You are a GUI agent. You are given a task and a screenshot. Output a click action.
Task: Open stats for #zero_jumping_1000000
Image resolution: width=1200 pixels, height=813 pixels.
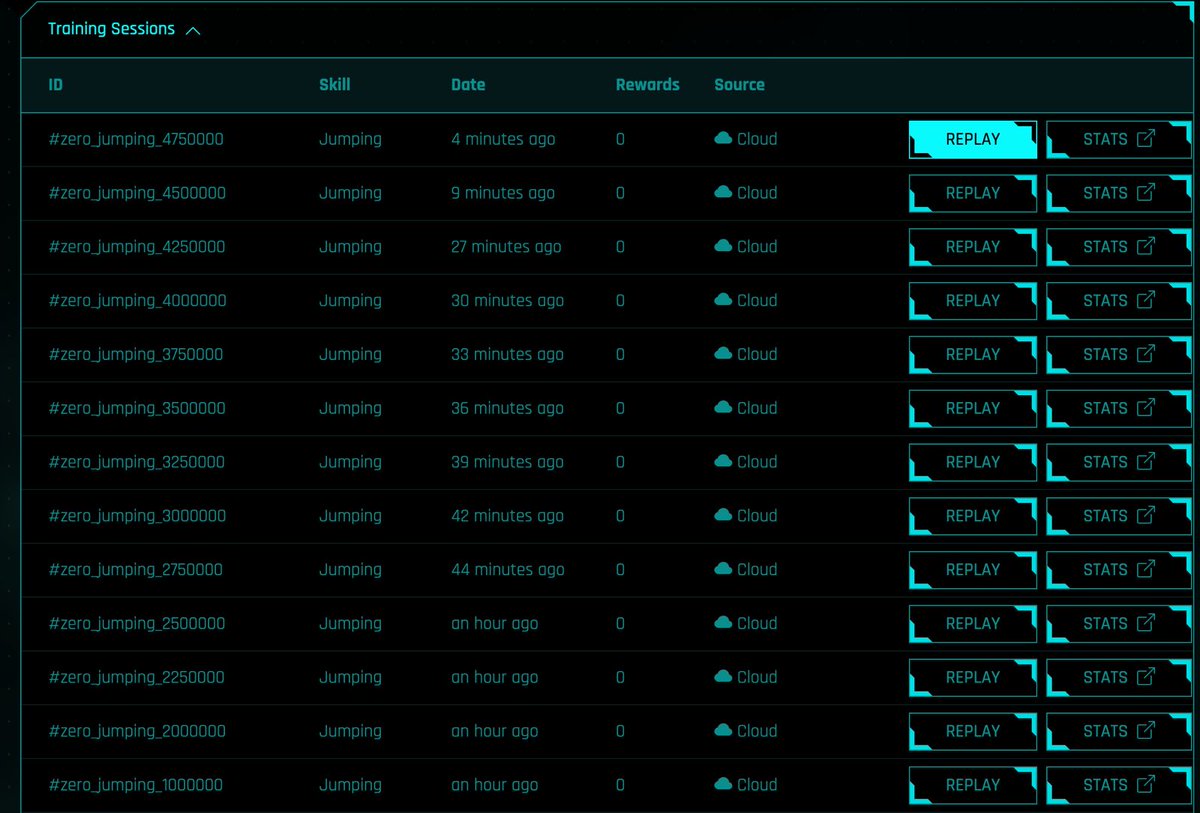pyautogui.click(x=1118, y=785)
